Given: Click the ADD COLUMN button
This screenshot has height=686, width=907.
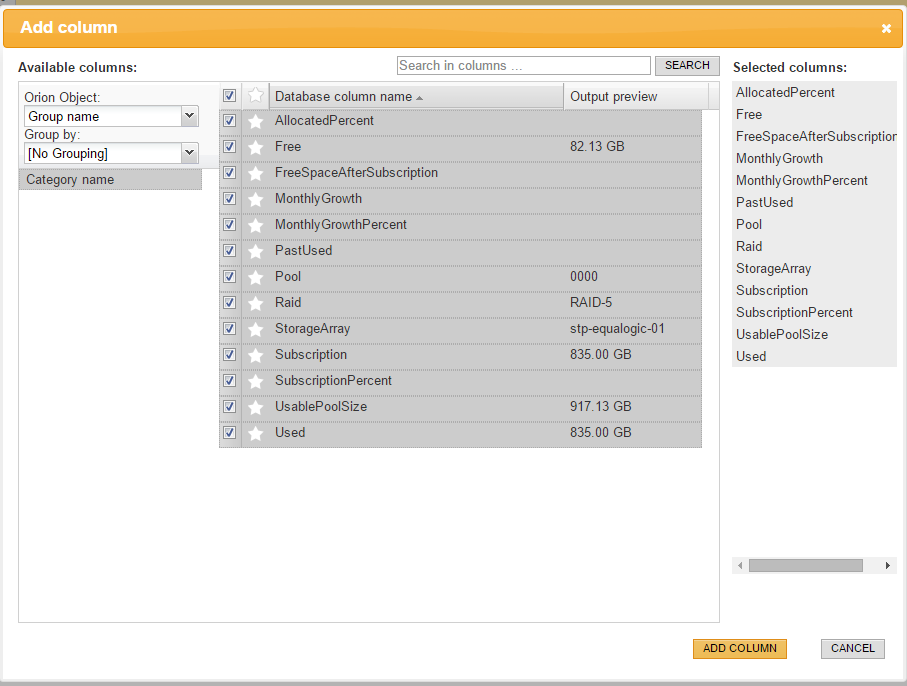Looking at the screenshot, I should coord(740,648).
